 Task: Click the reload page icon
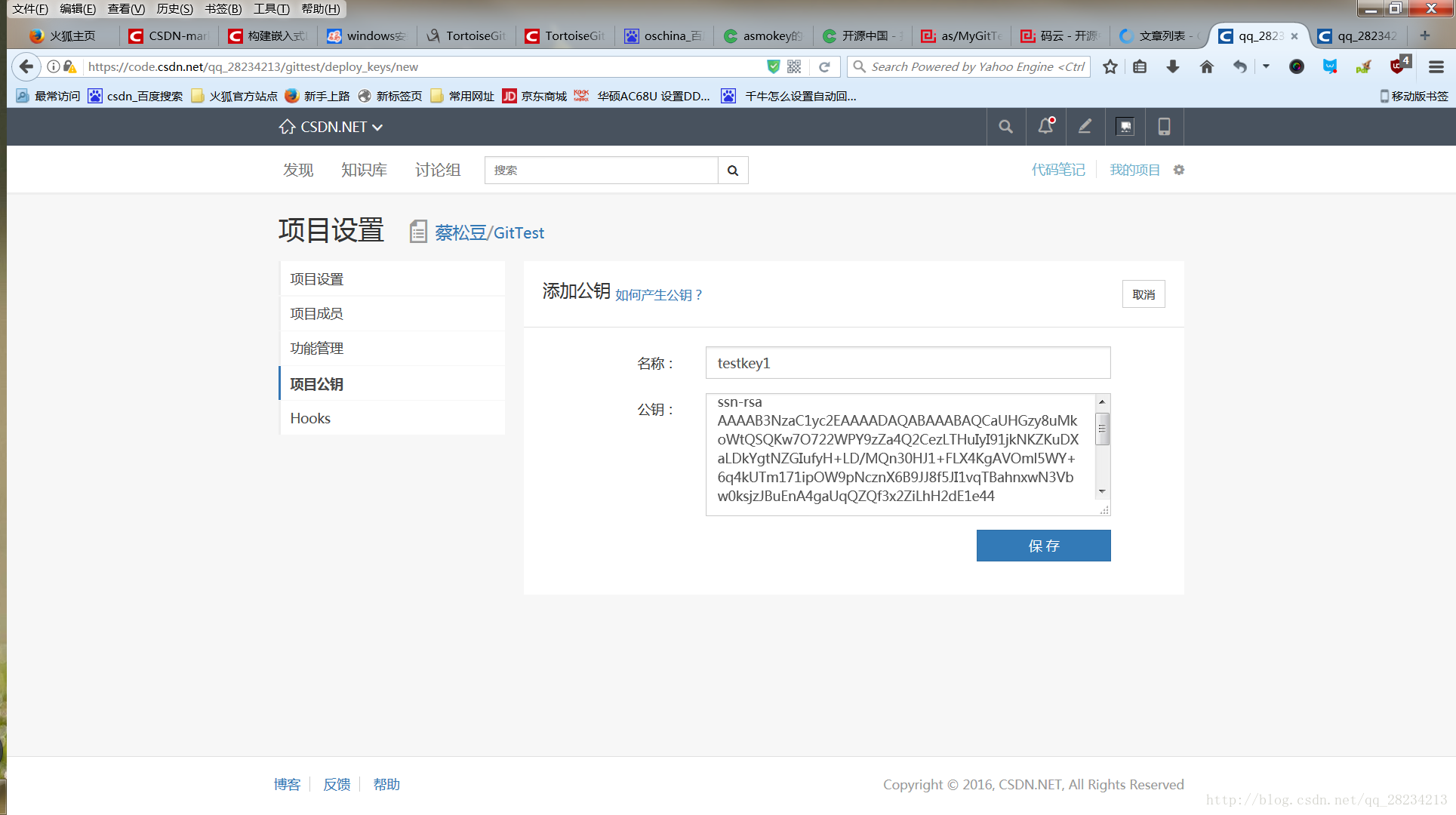(824, 66)
